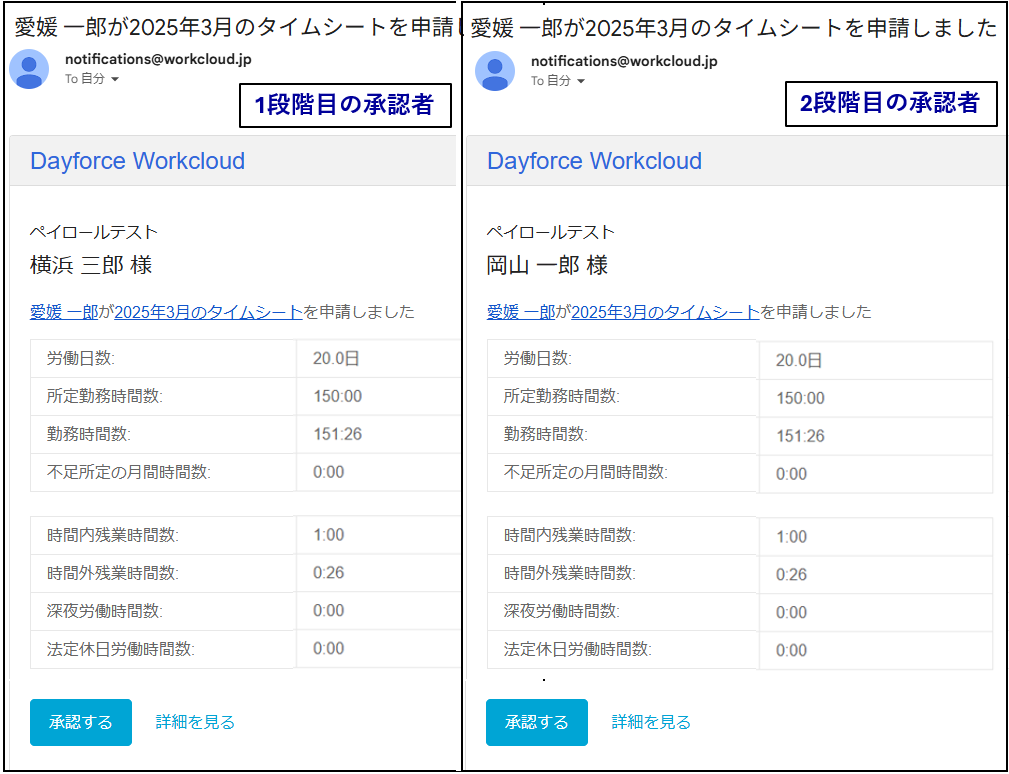The height and width of the screenshot is (774, 1009).
Task: Open 2025年3月のタイムシート link in 岡山 一郎's email
Action: (665, 312)
